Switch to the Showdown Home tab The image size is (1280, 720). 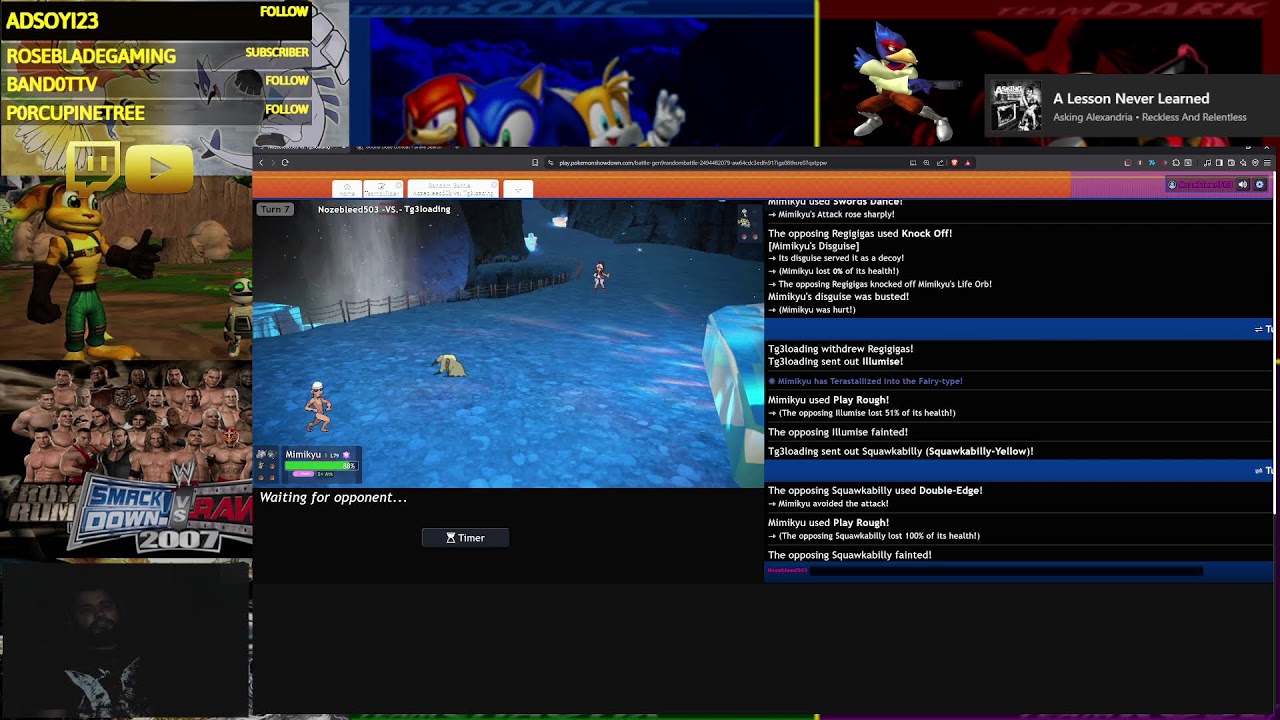click(346, 189)
